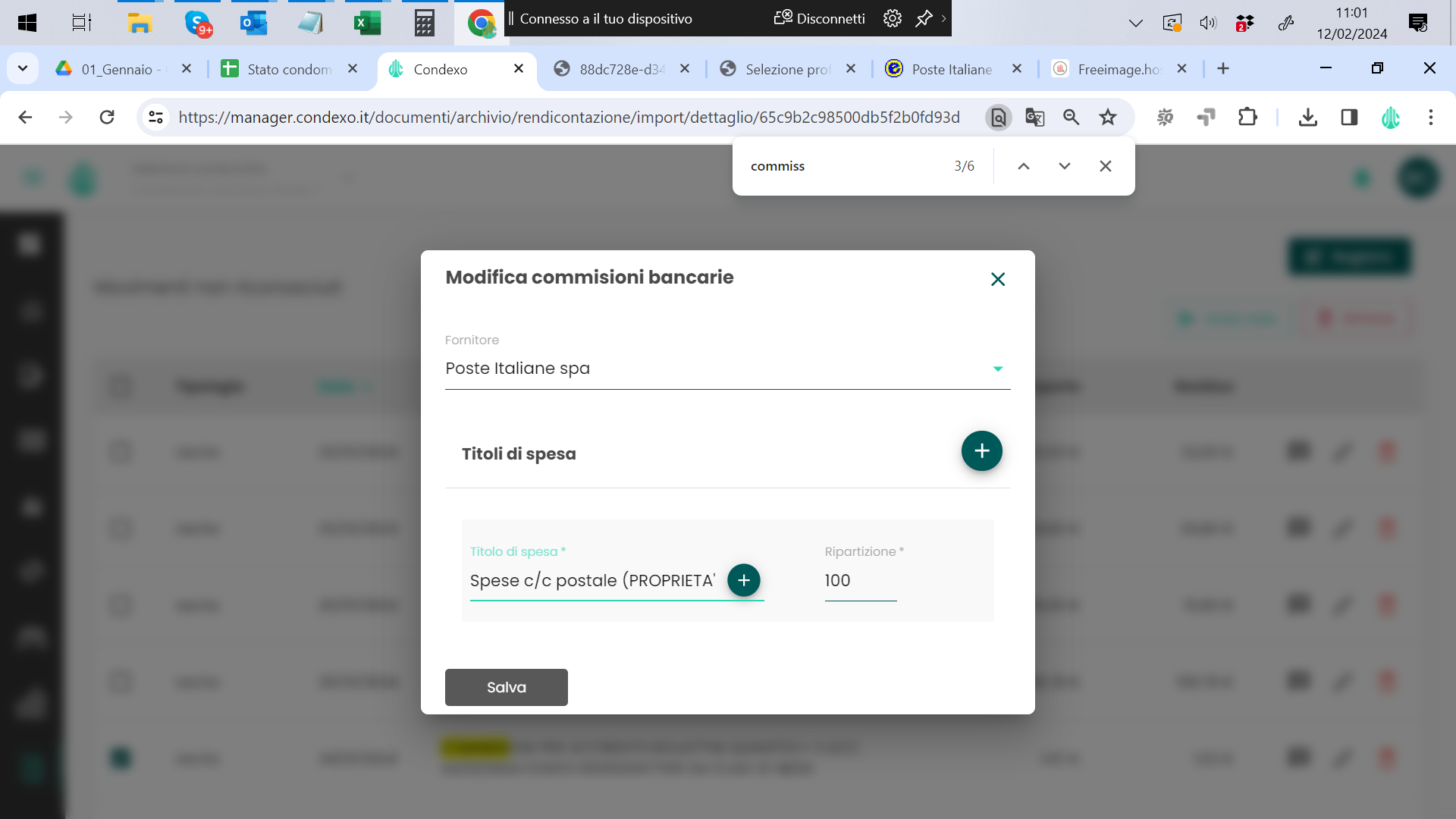Expand the tab search chevron
This screenshot has height=819, width=1456.
(23, 69)
